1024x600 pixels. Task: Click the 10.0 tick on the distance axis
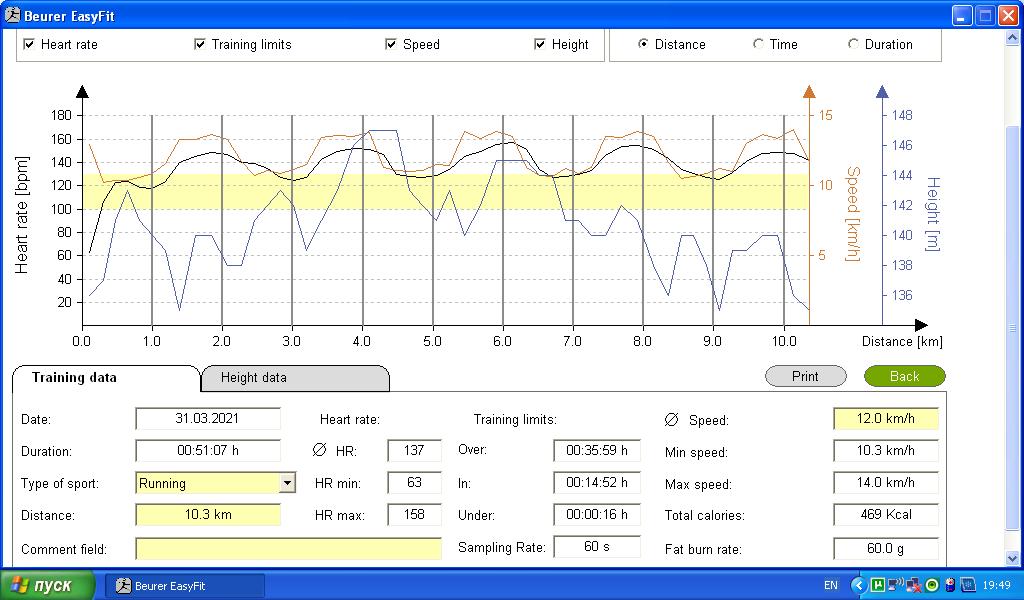pos(784,341)
